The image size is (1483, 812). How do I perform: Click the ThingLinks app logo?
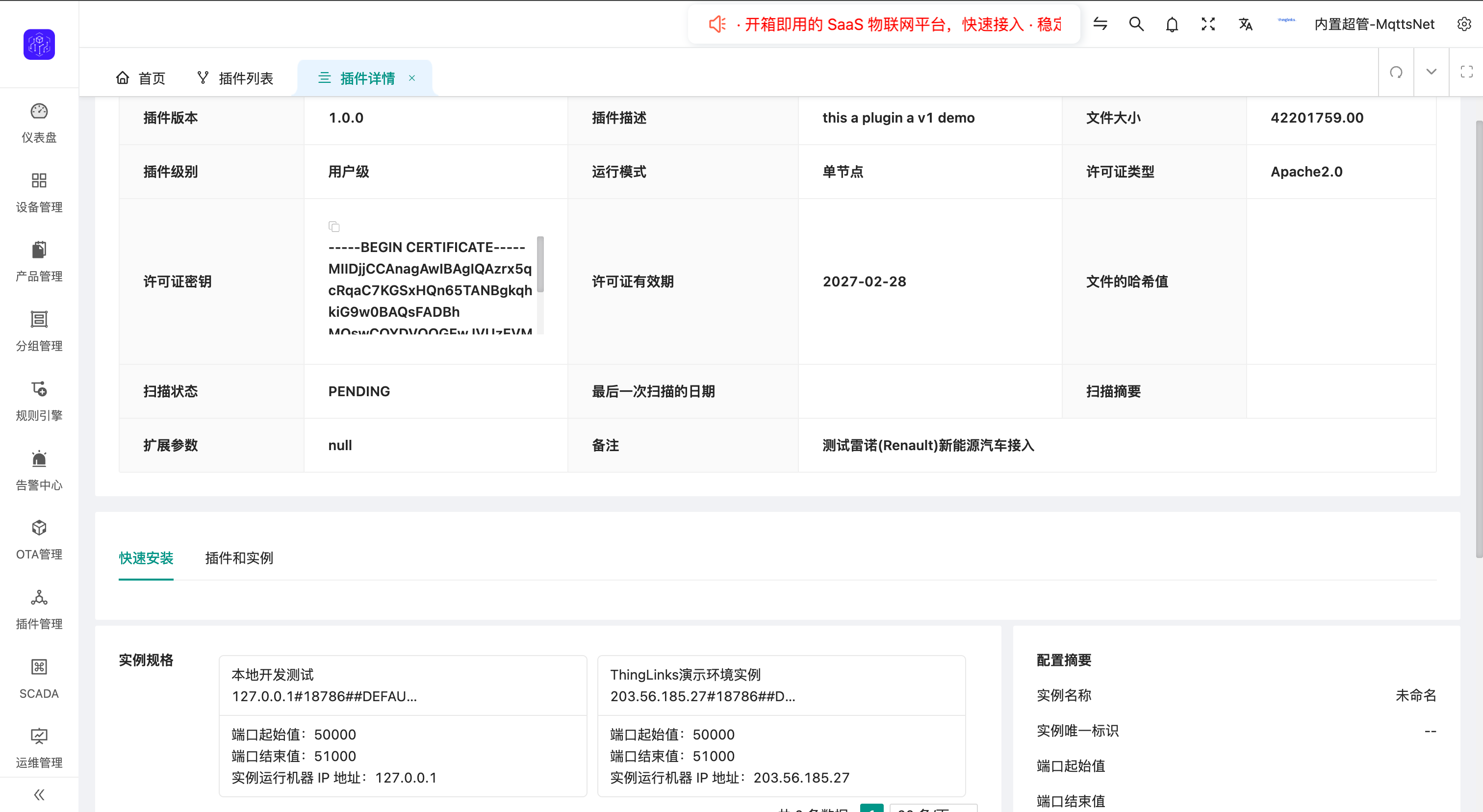tap(39, 44)
